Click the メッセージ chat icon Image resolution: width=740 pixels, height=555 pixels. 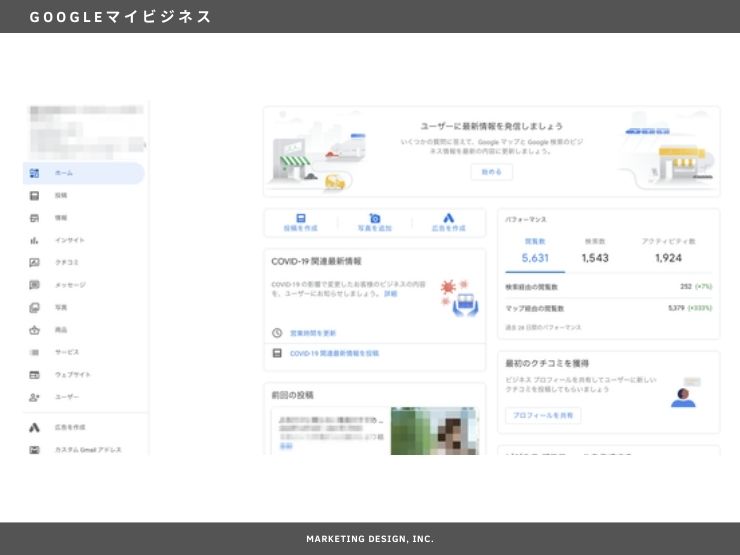tap(34, 285)
